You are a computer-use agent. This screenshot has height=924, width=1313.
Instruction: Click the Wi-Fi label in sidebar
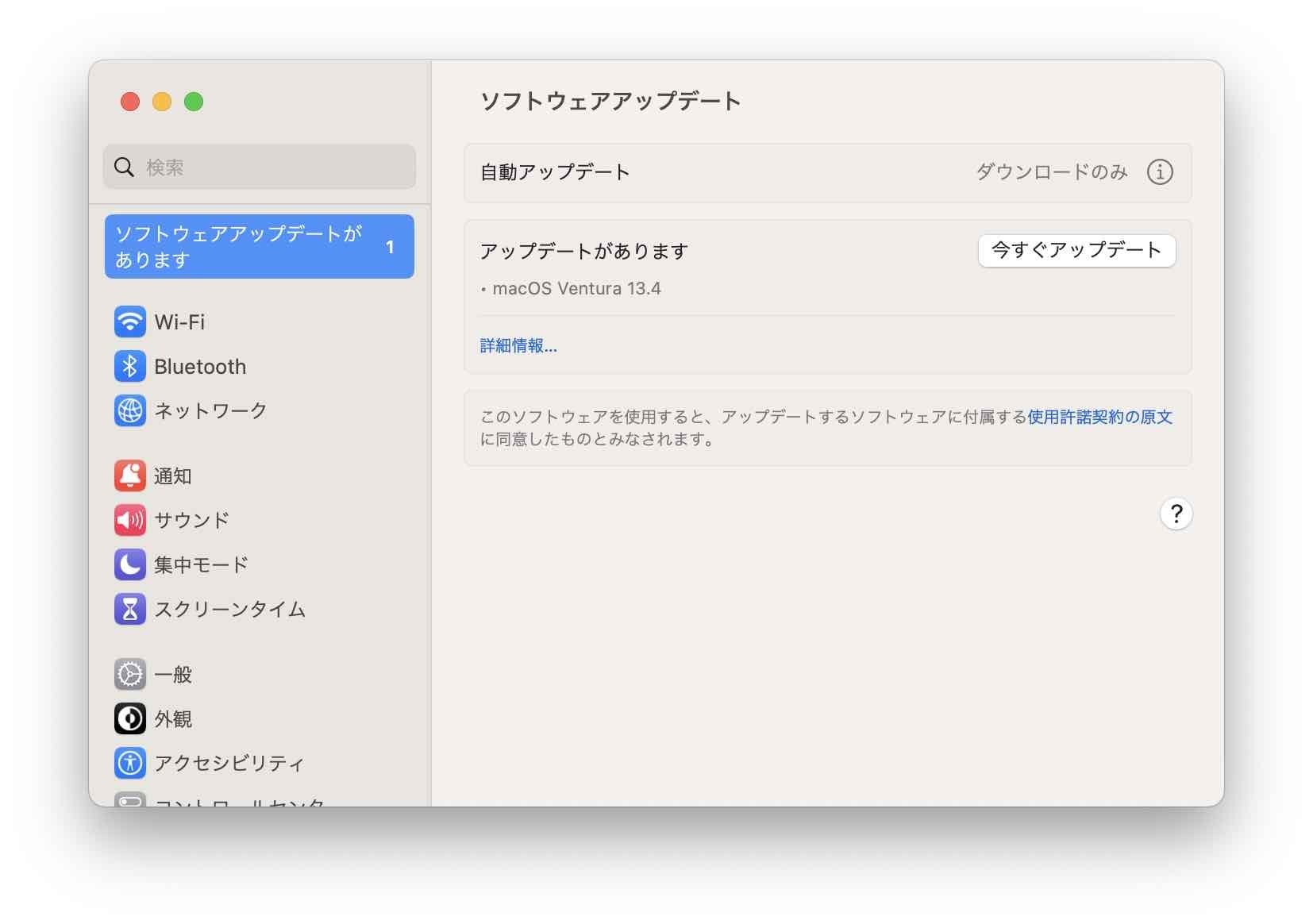pos(179,322)
